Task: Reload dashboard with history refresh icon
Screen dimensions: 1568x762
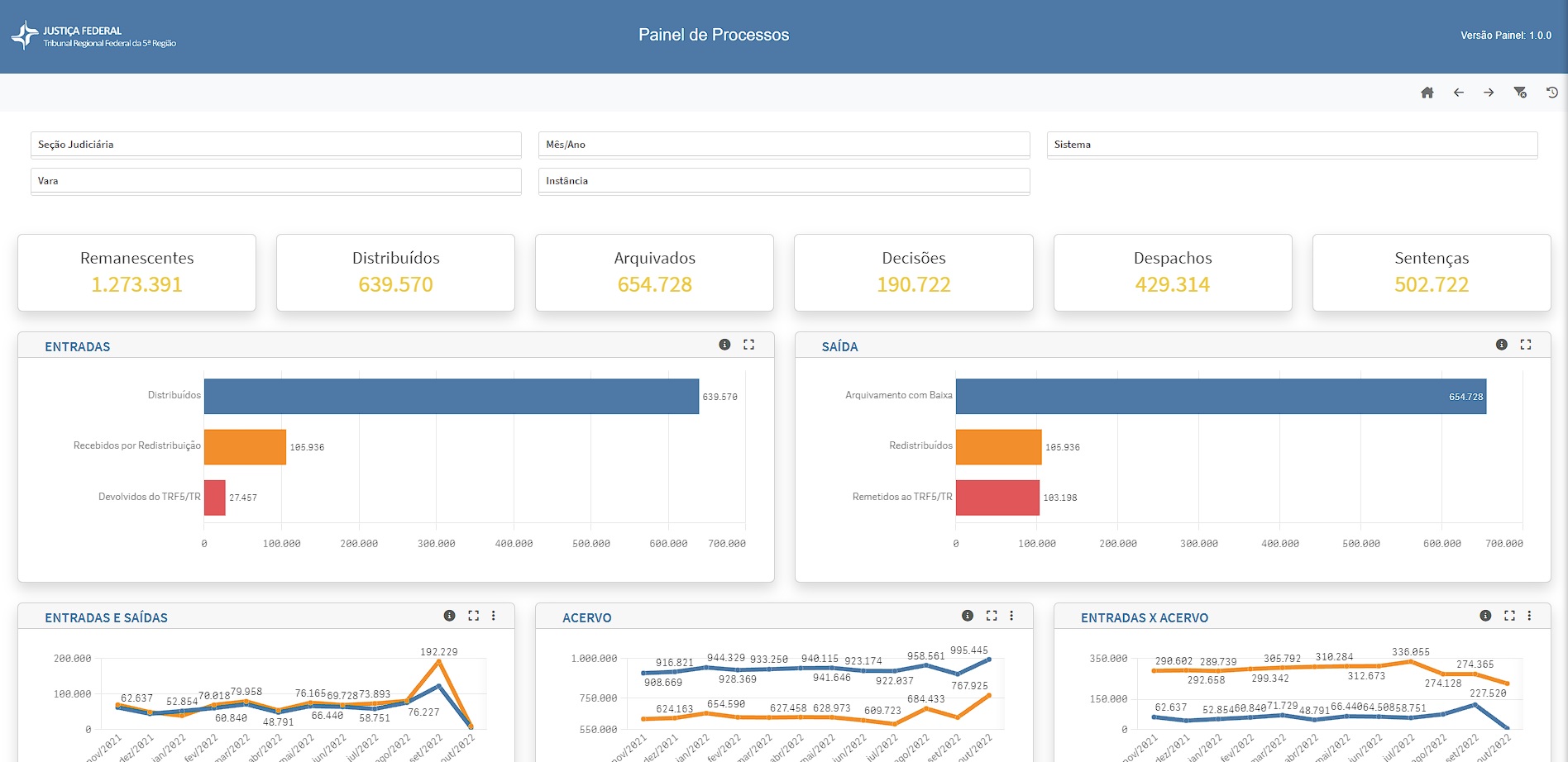Action: (1552, 93)
